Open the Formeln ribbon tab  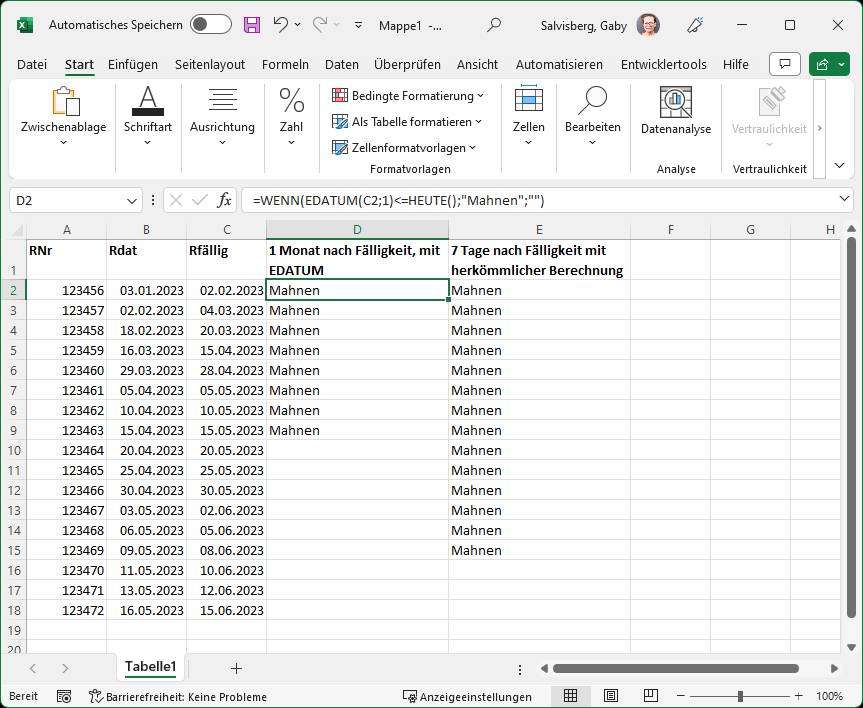285,64
